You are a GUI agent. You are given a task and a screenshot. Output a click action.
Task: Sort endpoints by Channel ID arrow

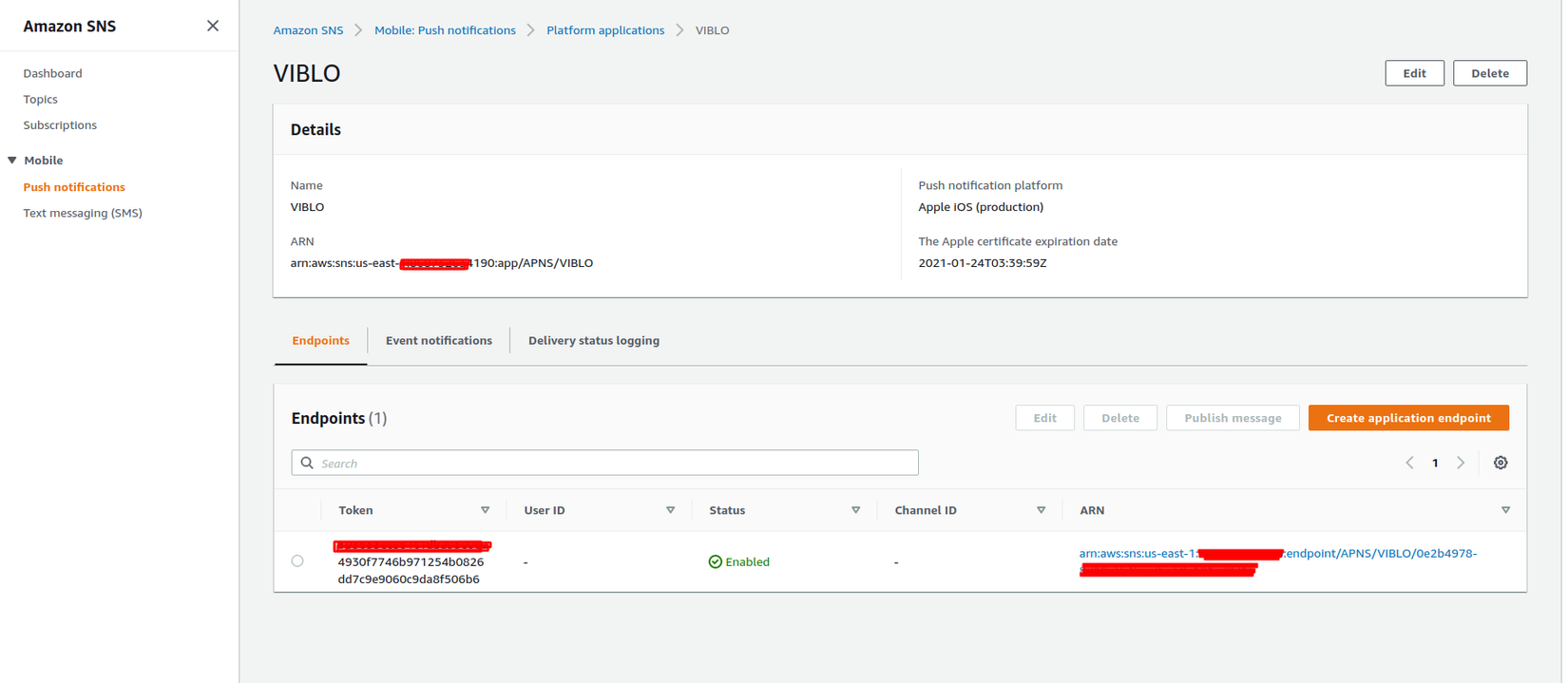pyautogui.click(x=1041, y=510)
